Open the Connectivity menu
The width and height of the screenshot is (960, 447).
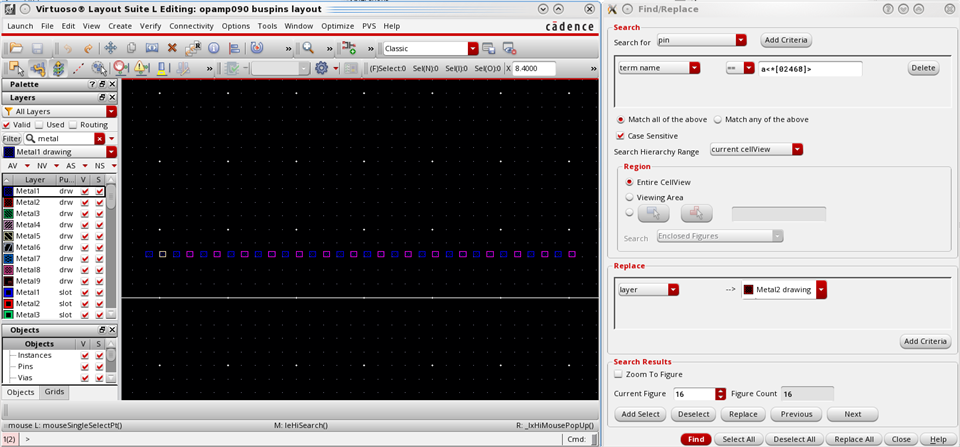(192, 26)
